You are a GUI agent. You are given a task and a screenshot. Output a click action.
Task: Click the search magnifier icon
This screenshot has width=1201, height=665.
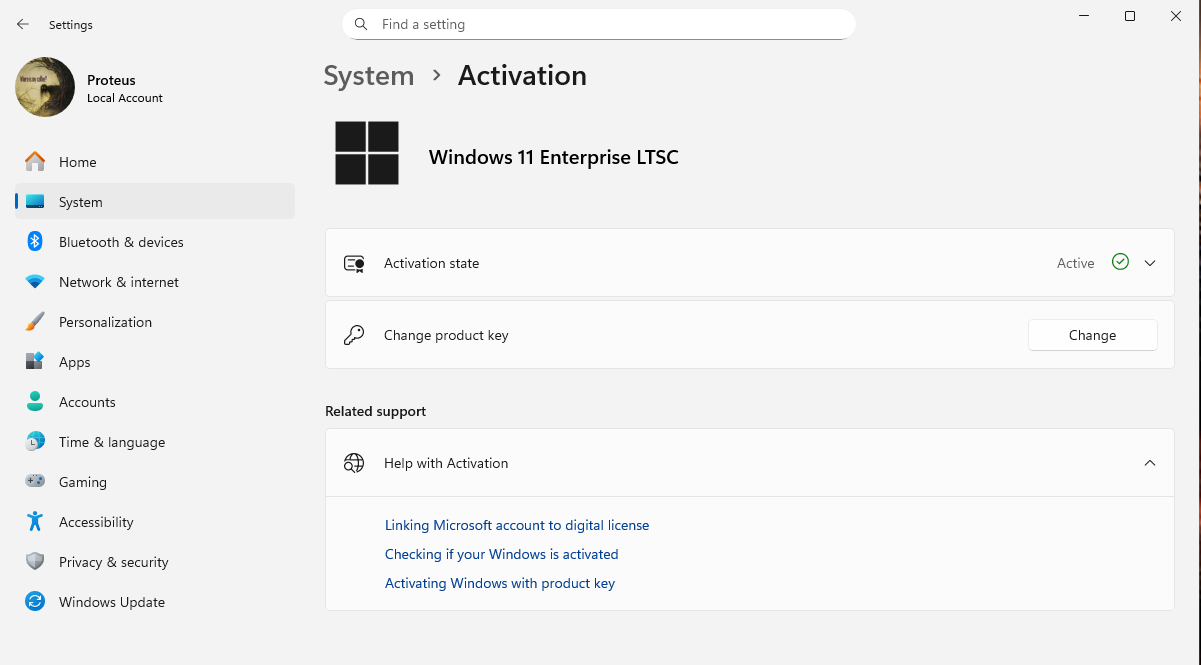(361, 24)
